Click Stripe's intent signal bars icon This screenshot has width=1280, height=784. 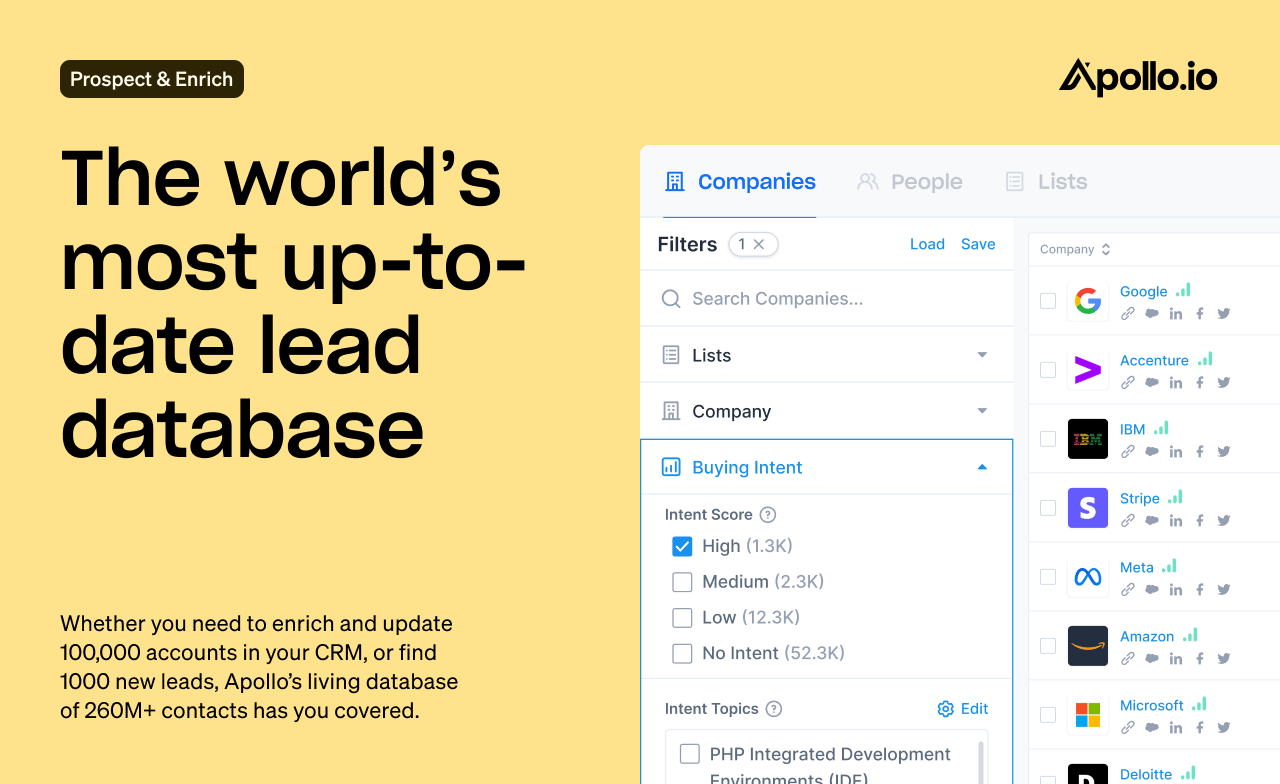tap(1175, 497)
